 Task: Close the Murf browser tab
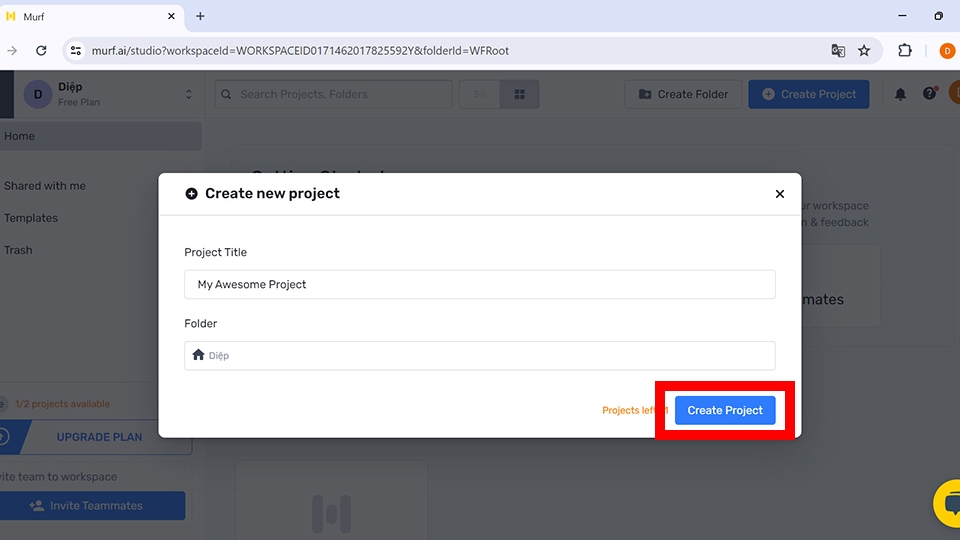171,17
